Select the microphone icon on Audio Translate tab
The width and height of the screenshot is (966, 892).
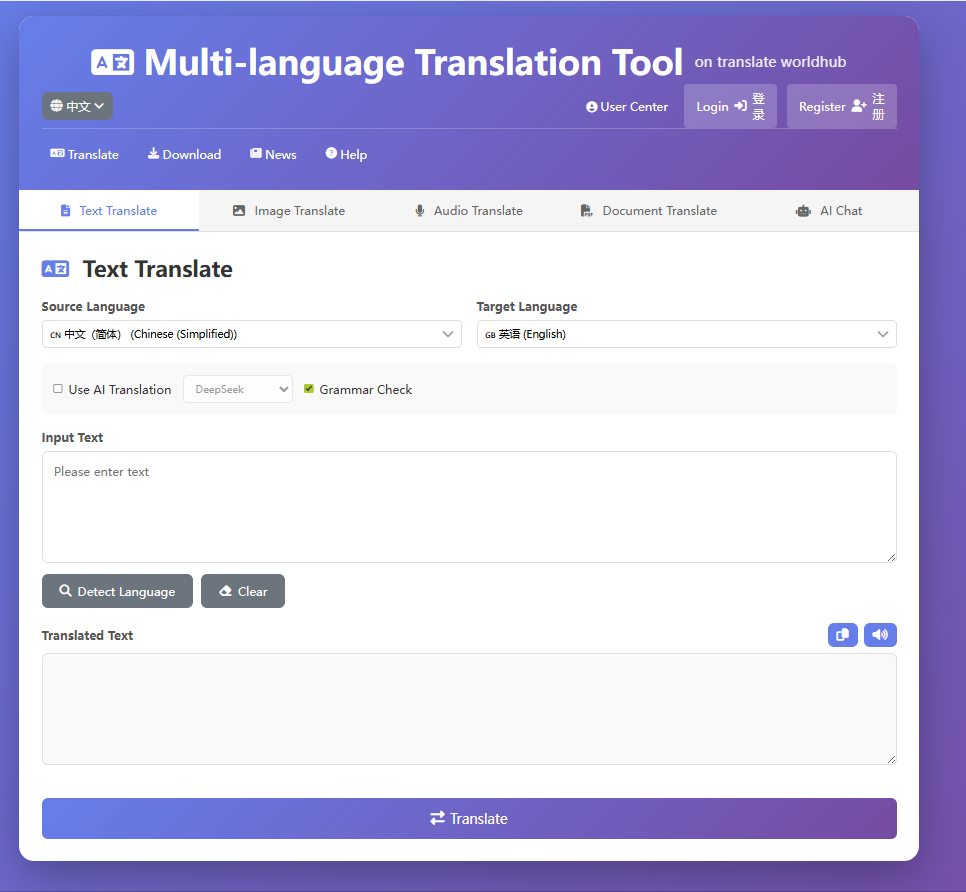click(x=419, y=210)
